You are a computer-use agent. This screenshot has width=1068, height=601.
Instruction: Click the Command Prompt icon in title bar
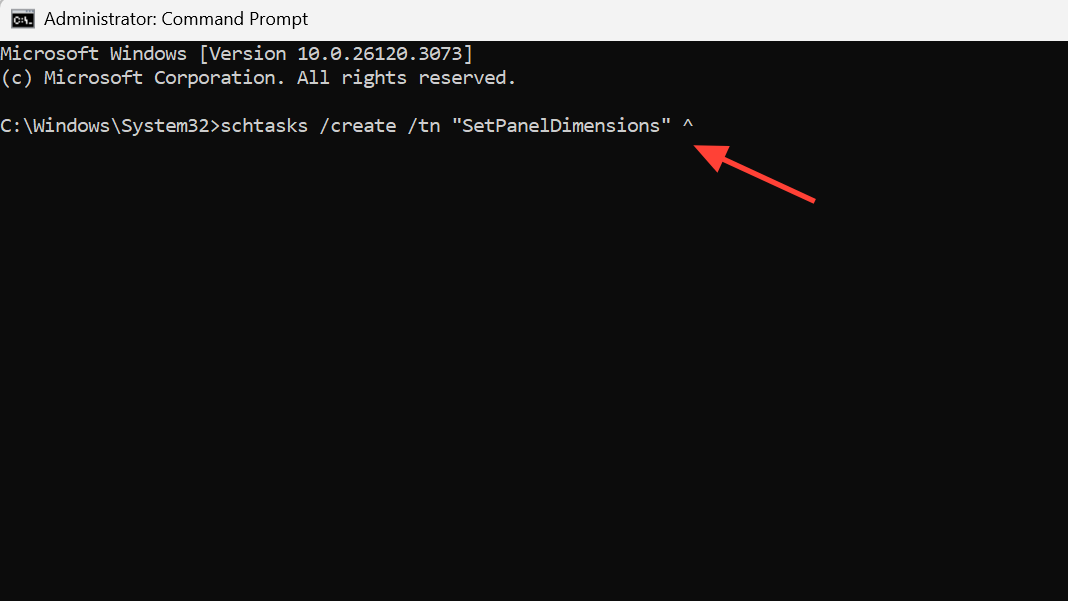22,19
